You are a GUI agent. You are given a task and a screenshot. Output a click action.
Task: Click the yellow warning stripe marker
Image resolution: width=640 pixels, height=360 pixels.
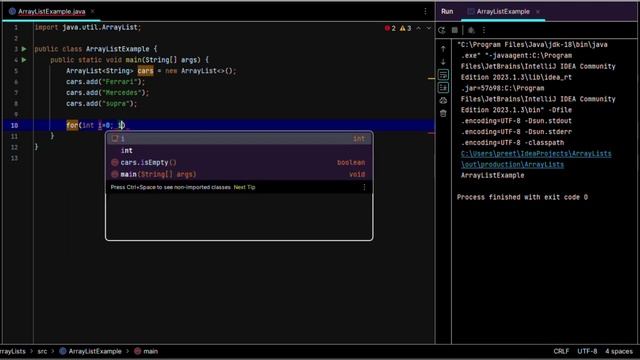point(431,78)
